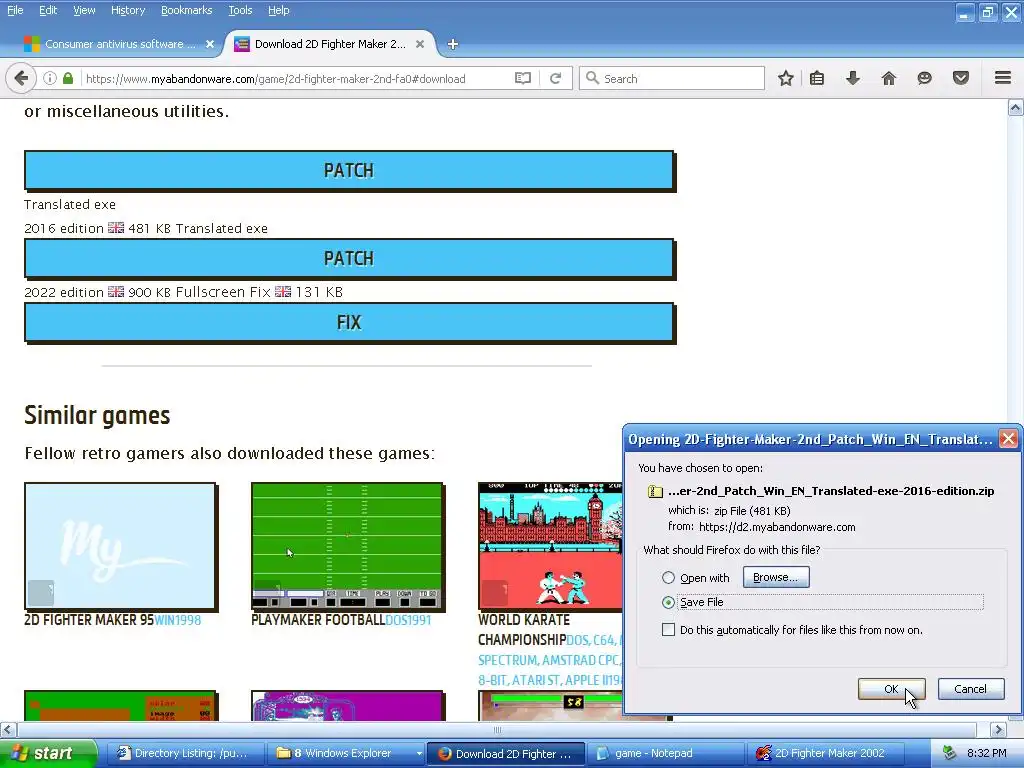
Task: Click Playmaker Football thumbnail
Action: 347,546
